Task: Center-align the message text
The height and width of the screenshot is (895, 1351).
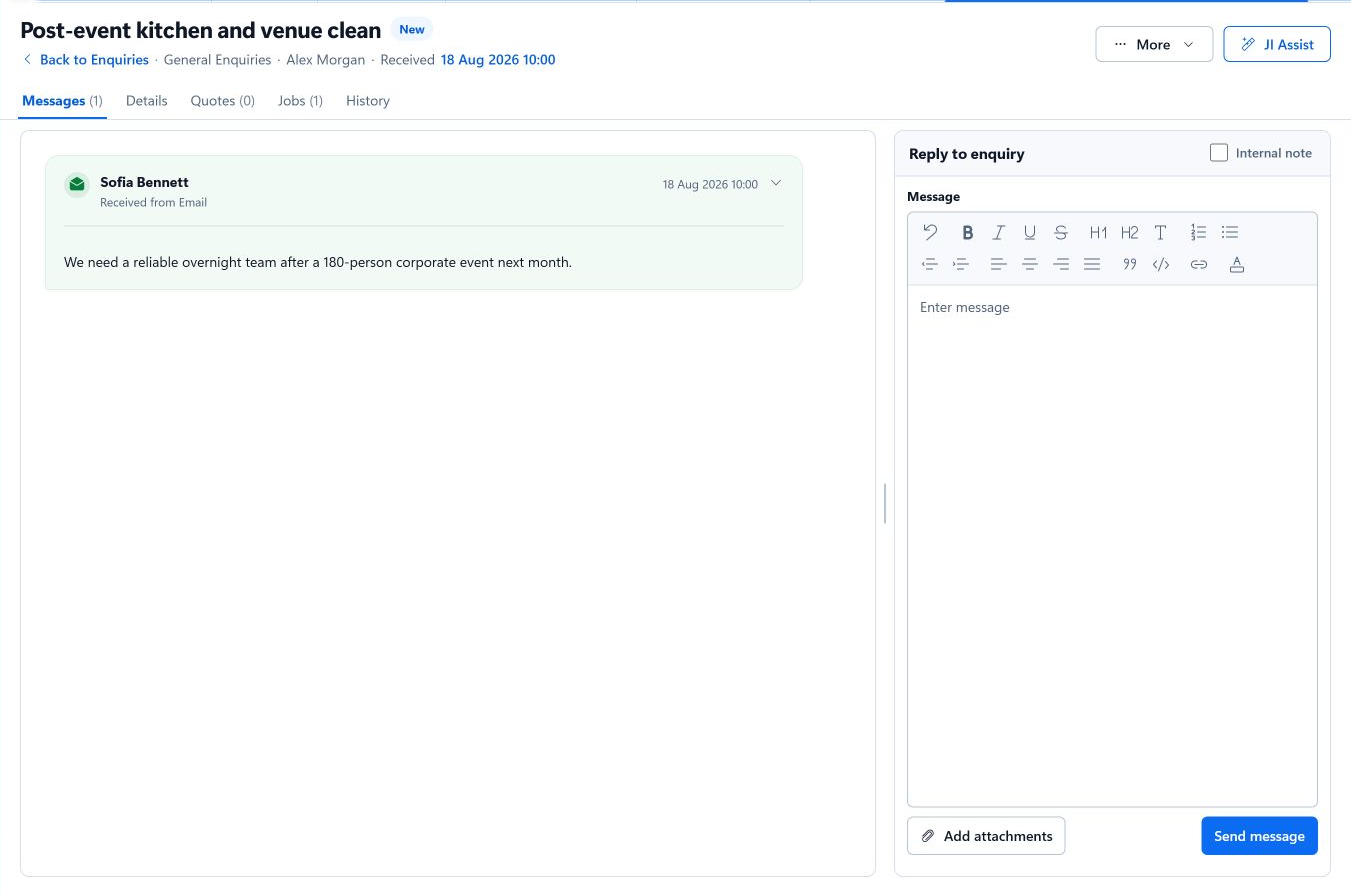Action: 1030,264
